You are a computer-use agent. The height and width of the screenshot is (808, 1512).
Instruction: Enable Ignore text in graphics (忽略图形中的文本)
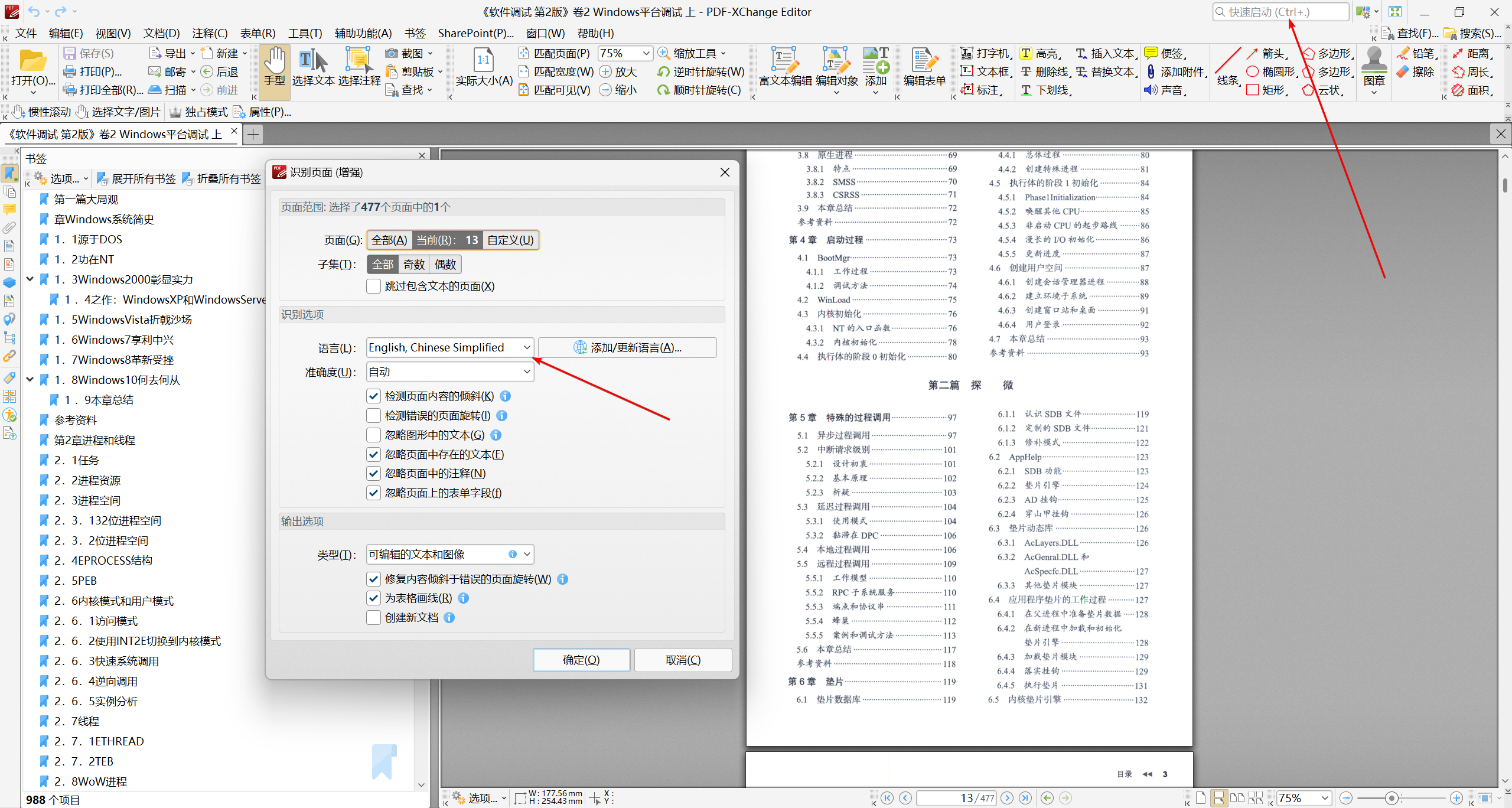click(373, 435)
